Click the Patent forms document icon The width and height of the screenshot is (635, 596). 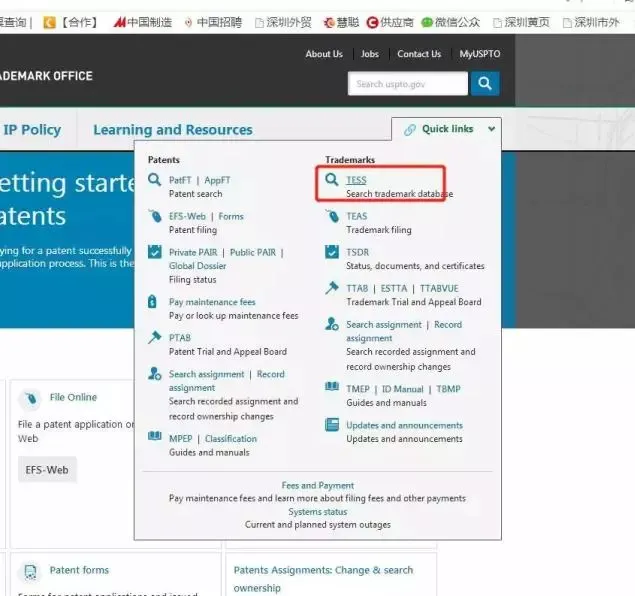[30, 573]
